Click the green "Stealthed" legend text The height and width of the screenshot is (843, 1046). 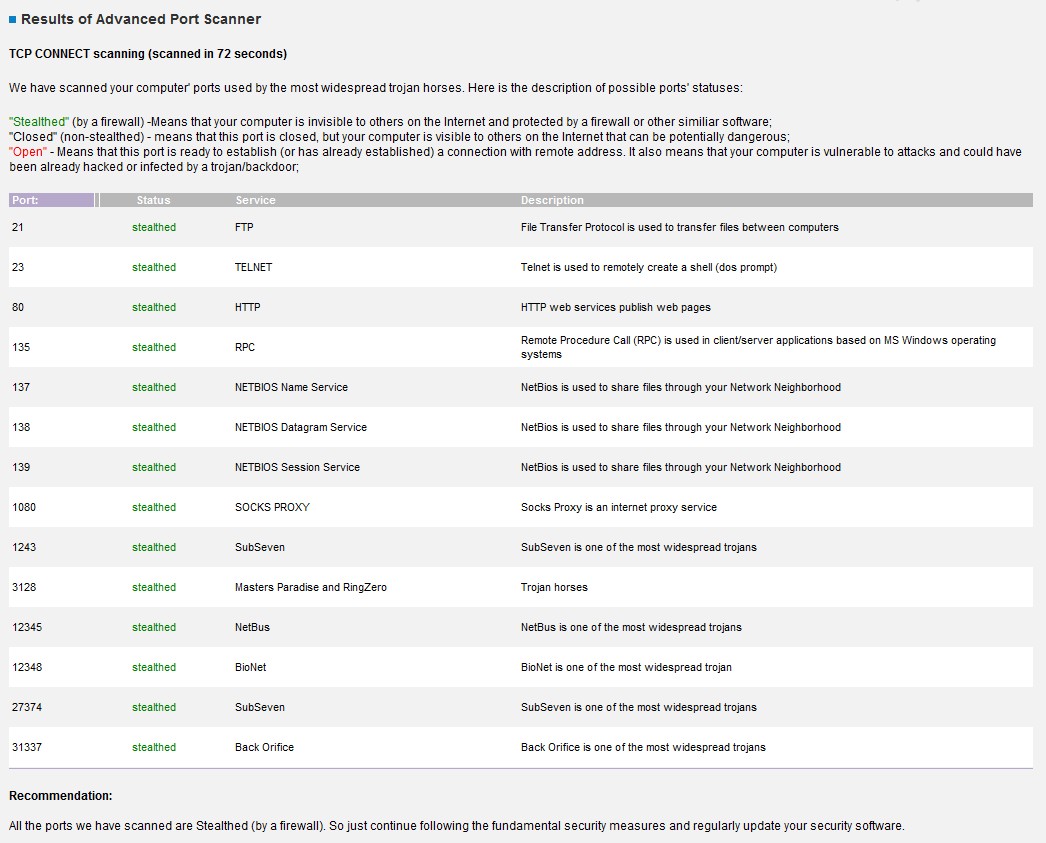coord(39,121)
